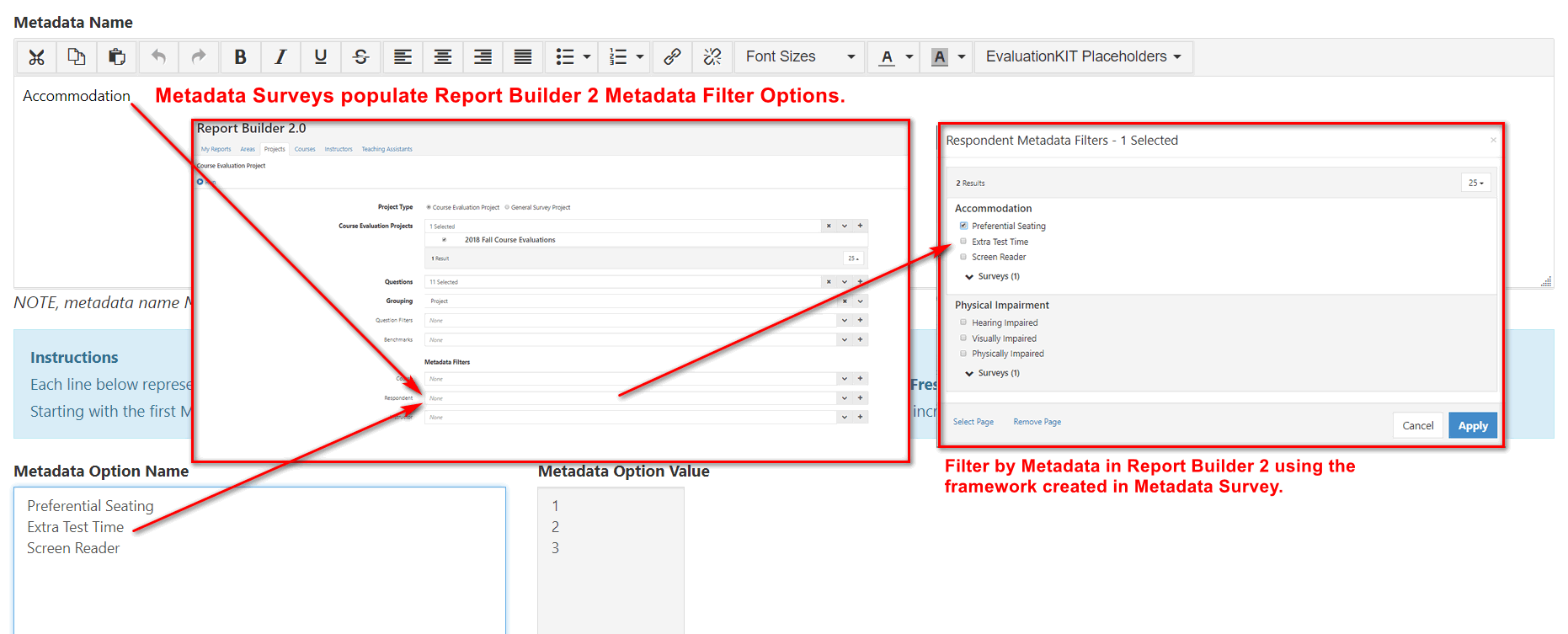This screenshot has width=1568, height=634.
Task: Open Projects tab in Report Builder
Action: (x=275, y=149)
